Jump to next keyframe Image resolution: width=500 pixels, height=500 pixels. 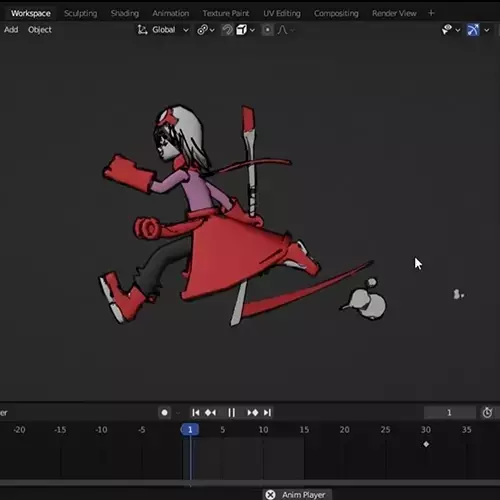tap(253, 413)
